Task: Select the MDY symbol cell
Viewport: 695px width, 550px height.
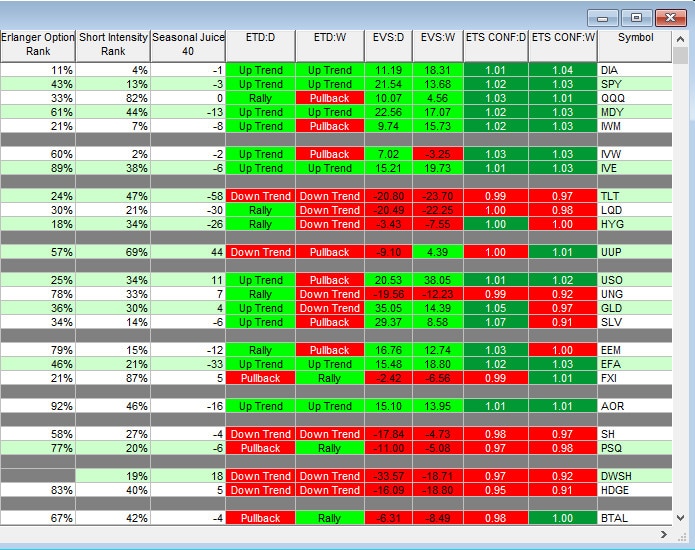Action: [635, 112]
